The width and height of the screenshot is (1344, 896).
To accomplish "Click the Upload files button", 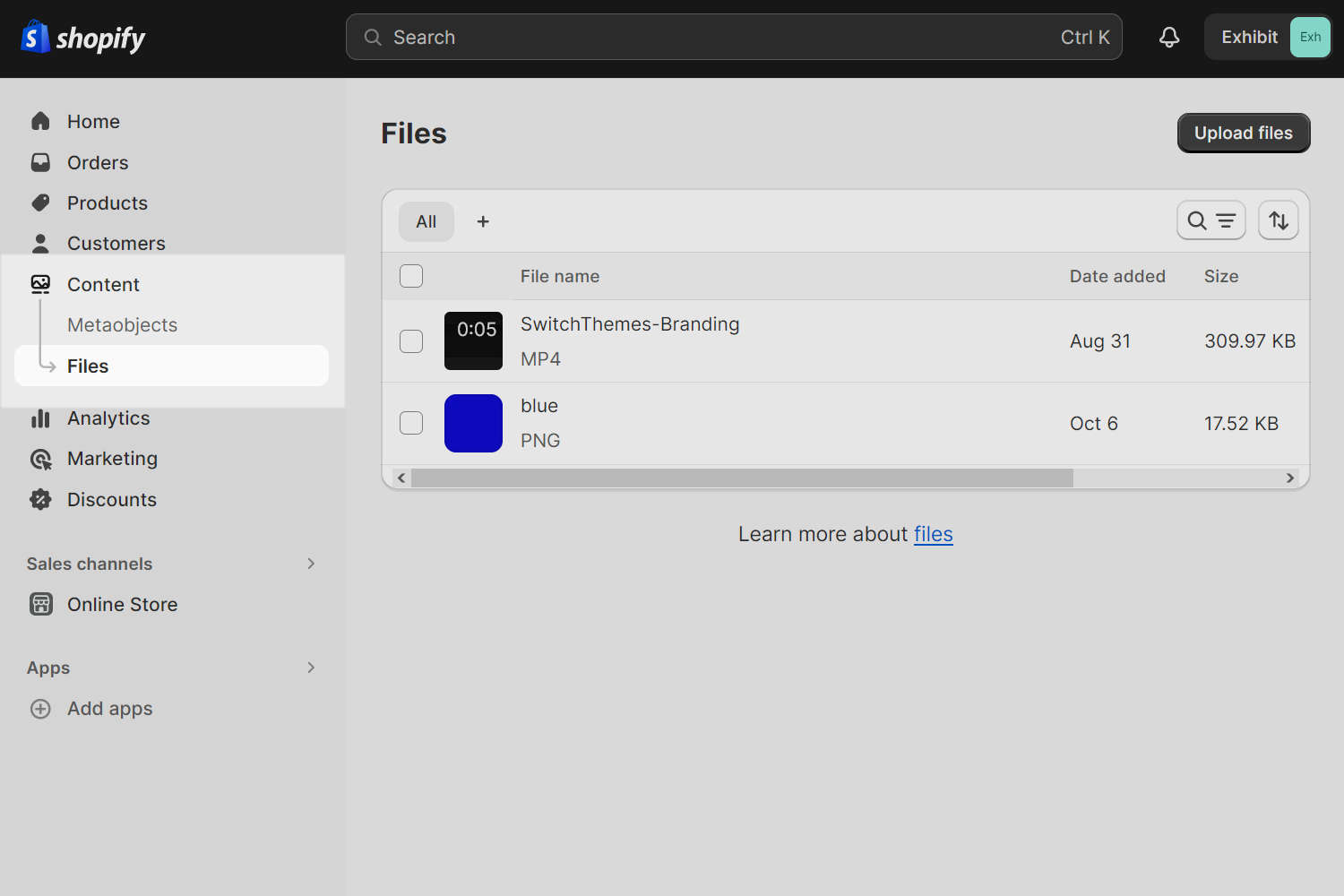I will coord(1244,133).
